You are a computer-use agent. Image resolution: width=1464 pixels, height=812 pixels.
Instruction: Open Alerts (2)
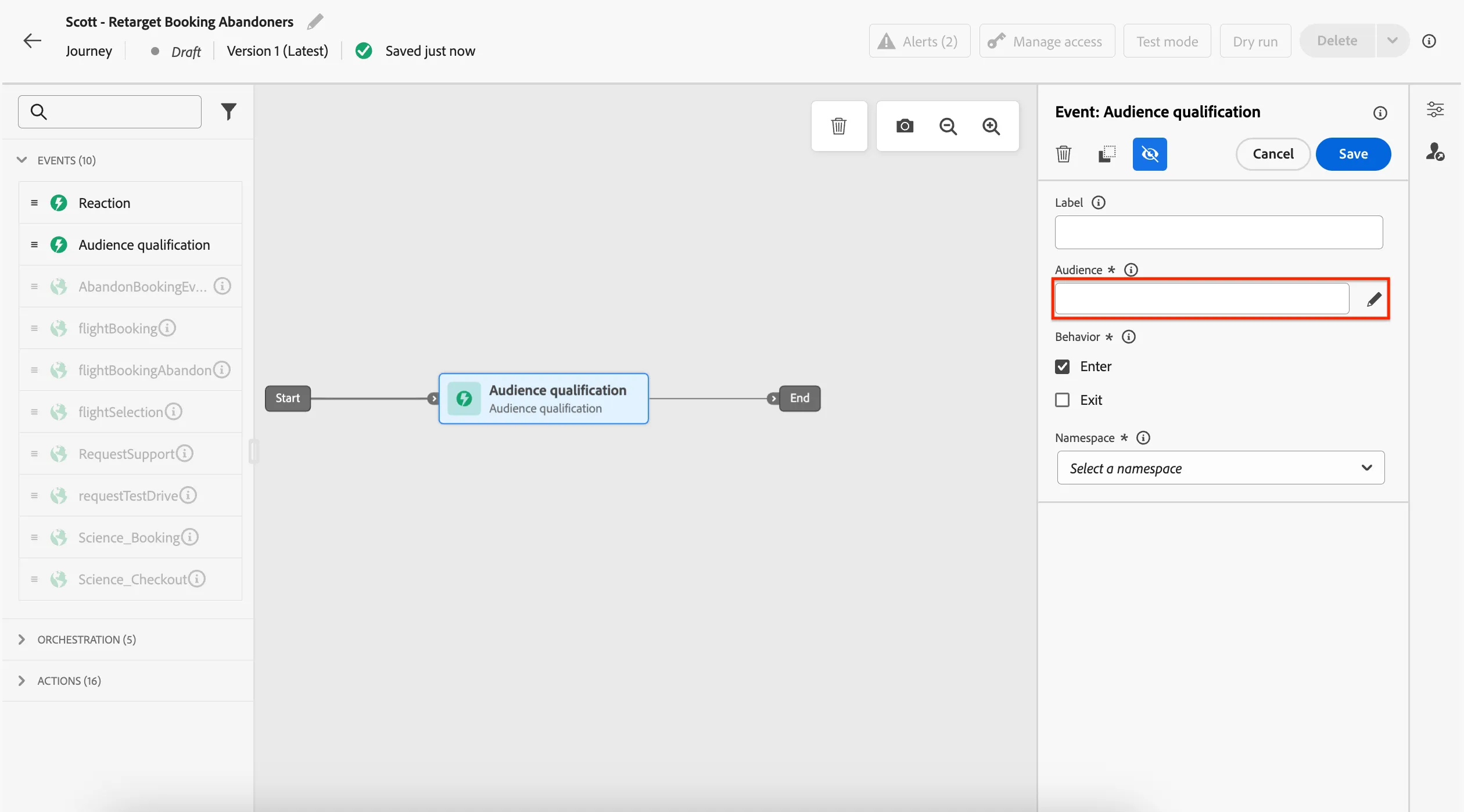tap(920, 41)
